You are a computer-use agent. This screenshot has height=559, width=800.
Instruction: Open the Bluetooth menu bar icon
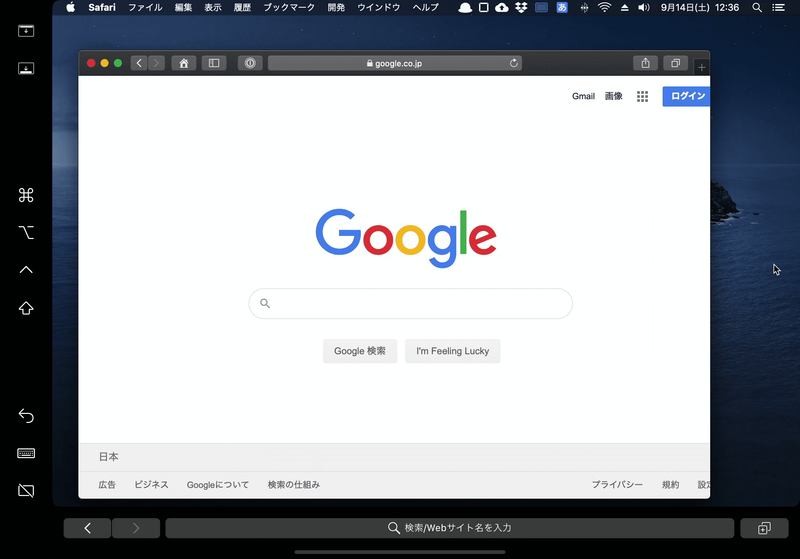pyautogui.click(x=584, y=8)
